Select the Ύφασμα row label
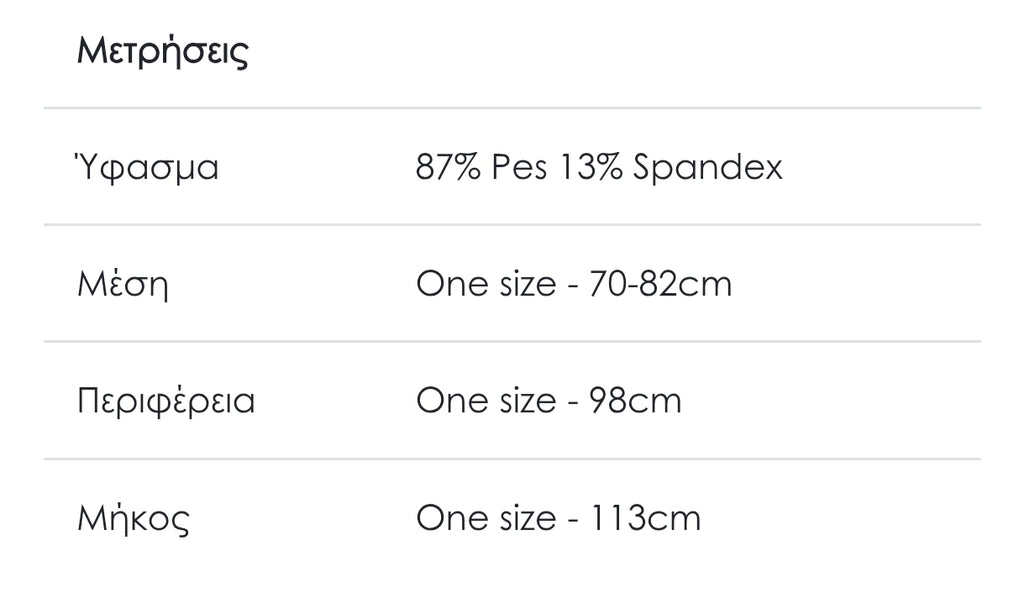 click(147, 168)
